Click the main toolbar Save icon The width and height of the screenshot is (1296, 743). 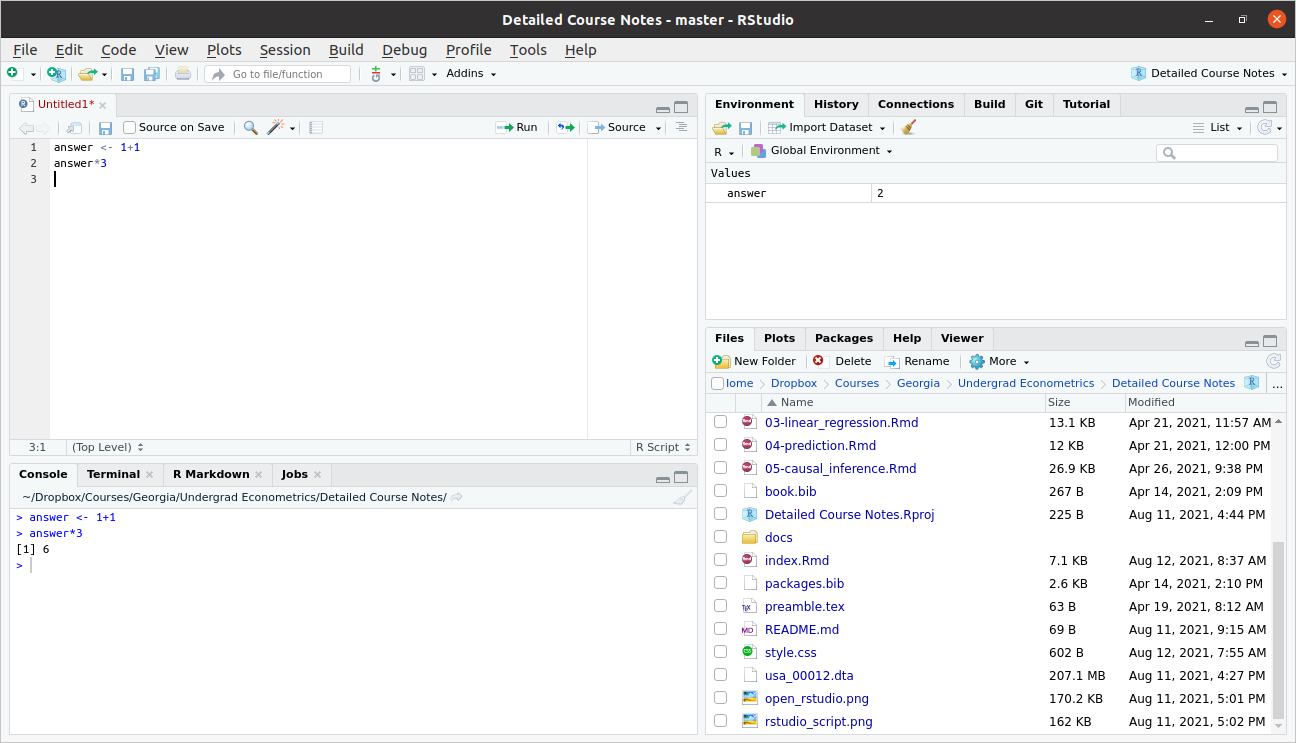pos(127,74)
